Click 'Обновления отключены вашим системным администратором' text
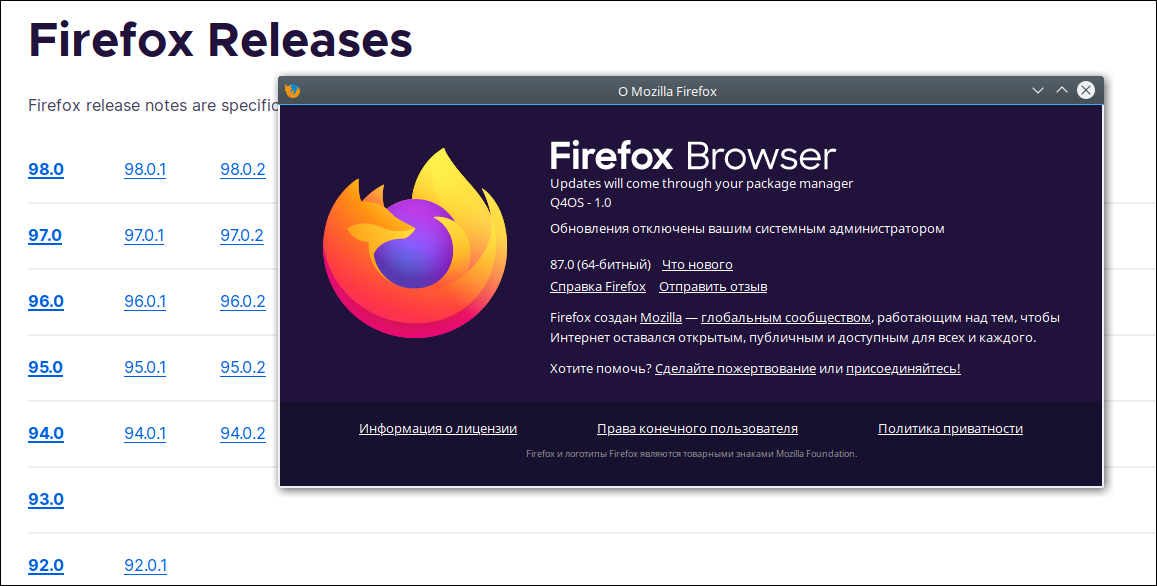Image resolution: width=1157 pixels, height=586 pixels. pyautogui.click(x=747, y=229)
